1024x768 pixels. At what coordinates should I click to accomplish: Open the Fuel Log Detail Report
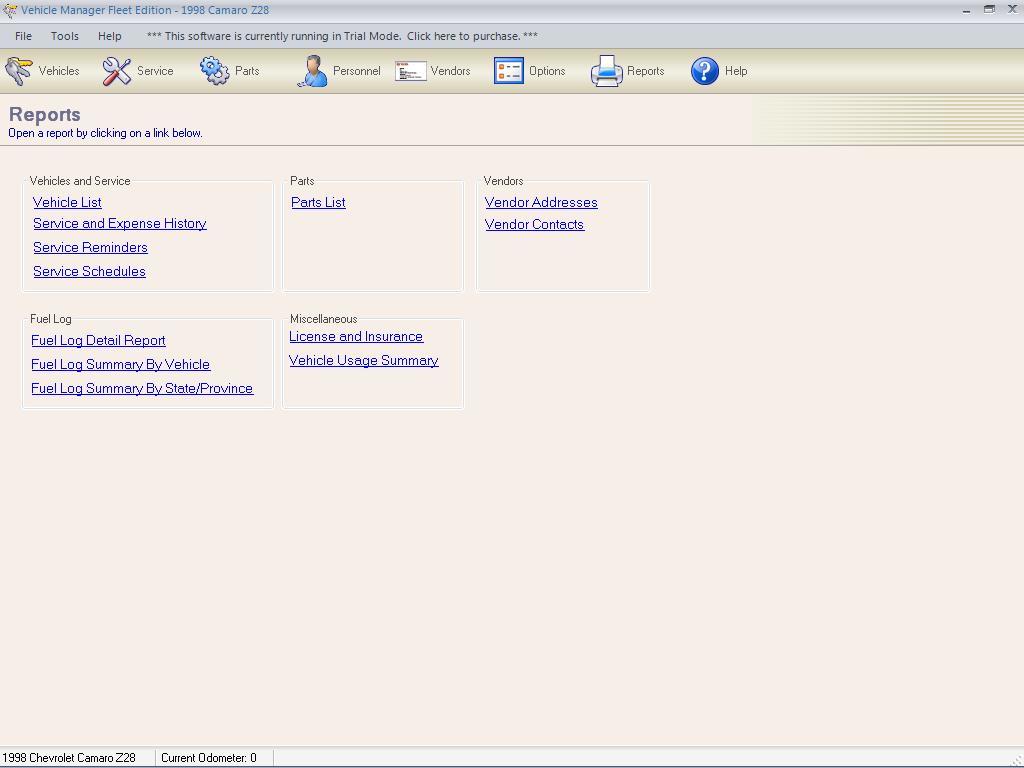[x=98, y=340]
